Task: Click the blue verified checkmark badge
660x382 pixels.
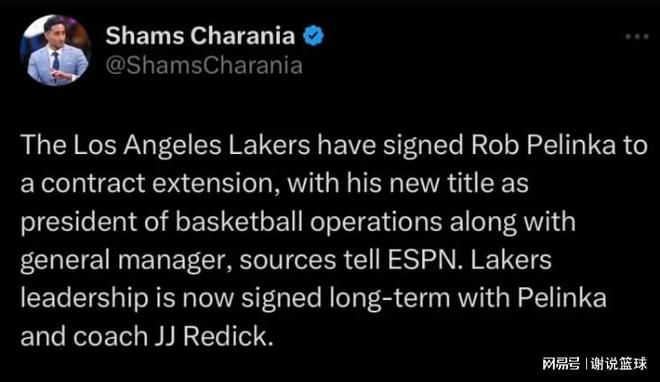Action: [313, 35]
